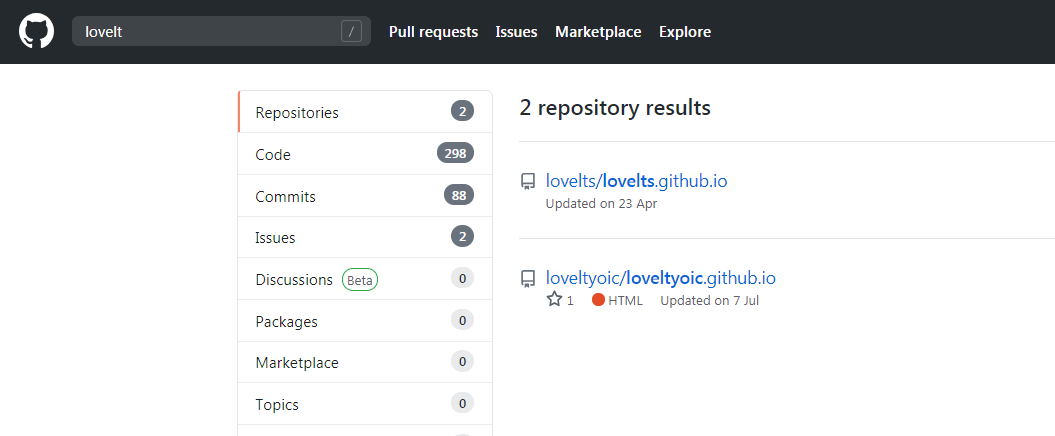Viewport: 1055px width, 436px height.
Task: Click repository icon beside loveltyoic result
Action: click(x=528, y=279)
